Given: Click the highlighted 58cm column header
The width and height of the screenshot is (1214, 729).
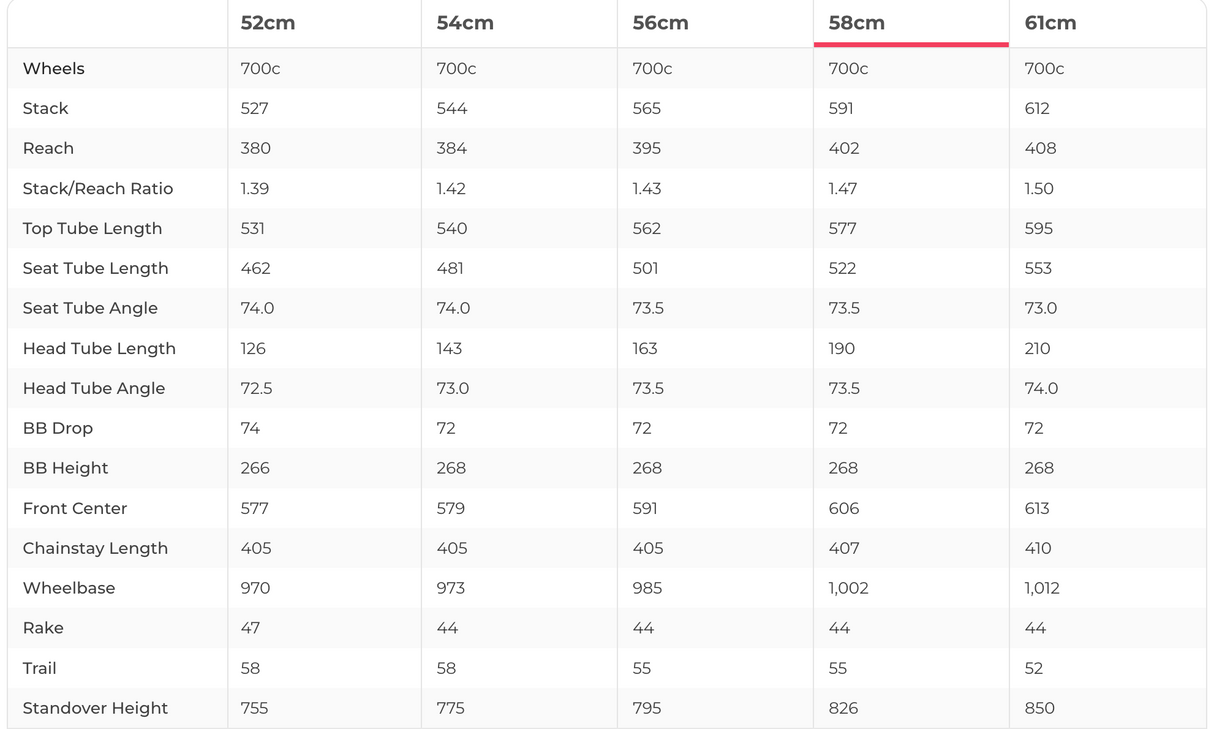Looking at the screenshot, I should (857, 23).
